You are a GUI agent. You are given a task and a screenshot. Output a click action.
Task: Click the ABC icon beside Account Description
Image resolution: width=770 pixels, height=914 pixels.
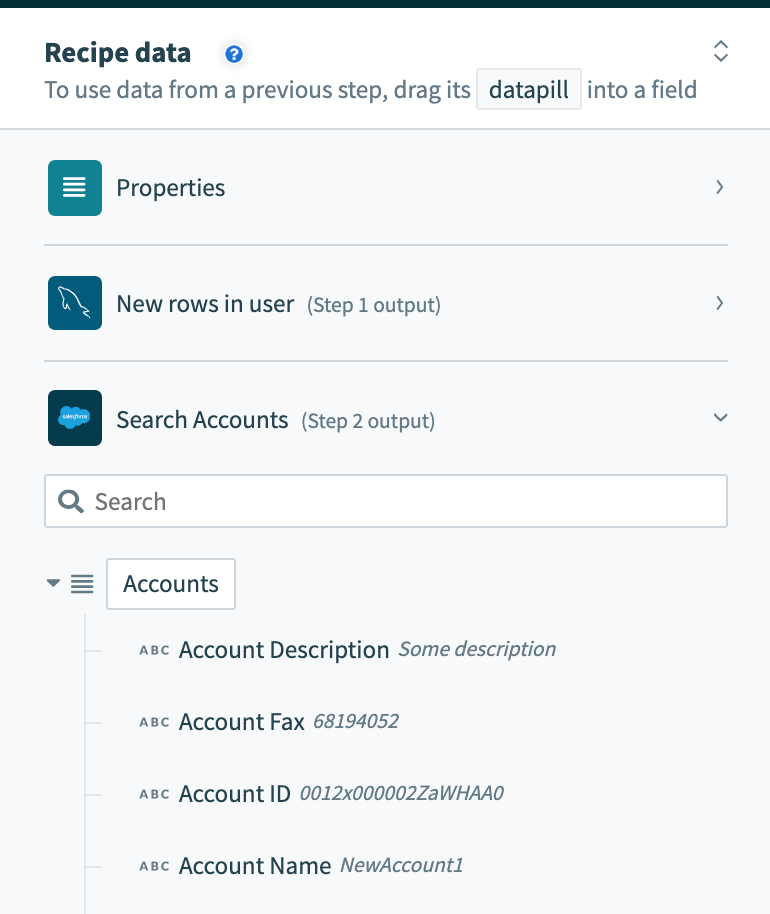tap(154, 649)
